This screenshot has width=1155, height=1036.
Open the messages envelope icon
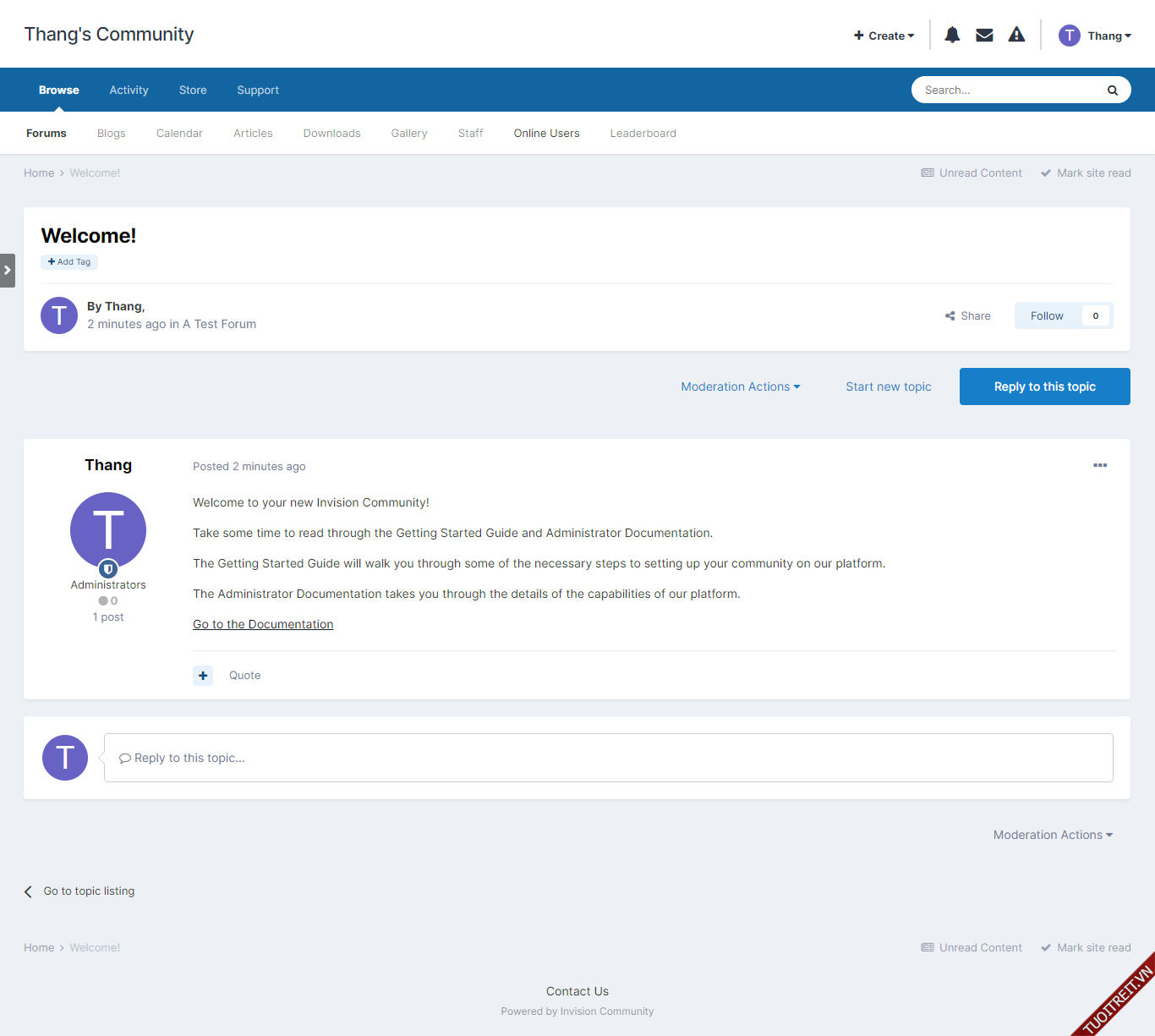pyautogui.click(x=984, y=35)
